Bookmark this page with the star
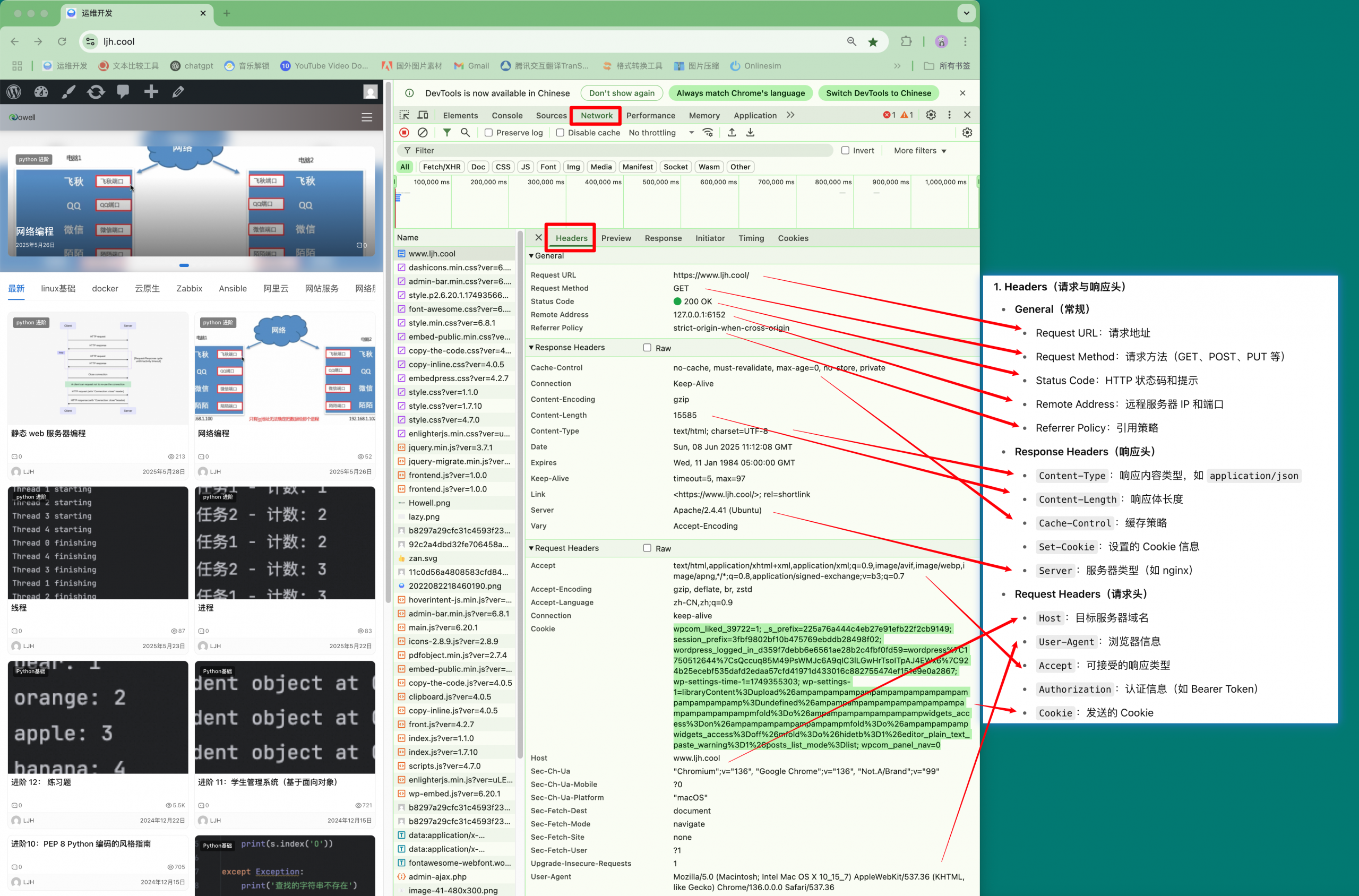1359x896 pixels. tap(873, 42)
